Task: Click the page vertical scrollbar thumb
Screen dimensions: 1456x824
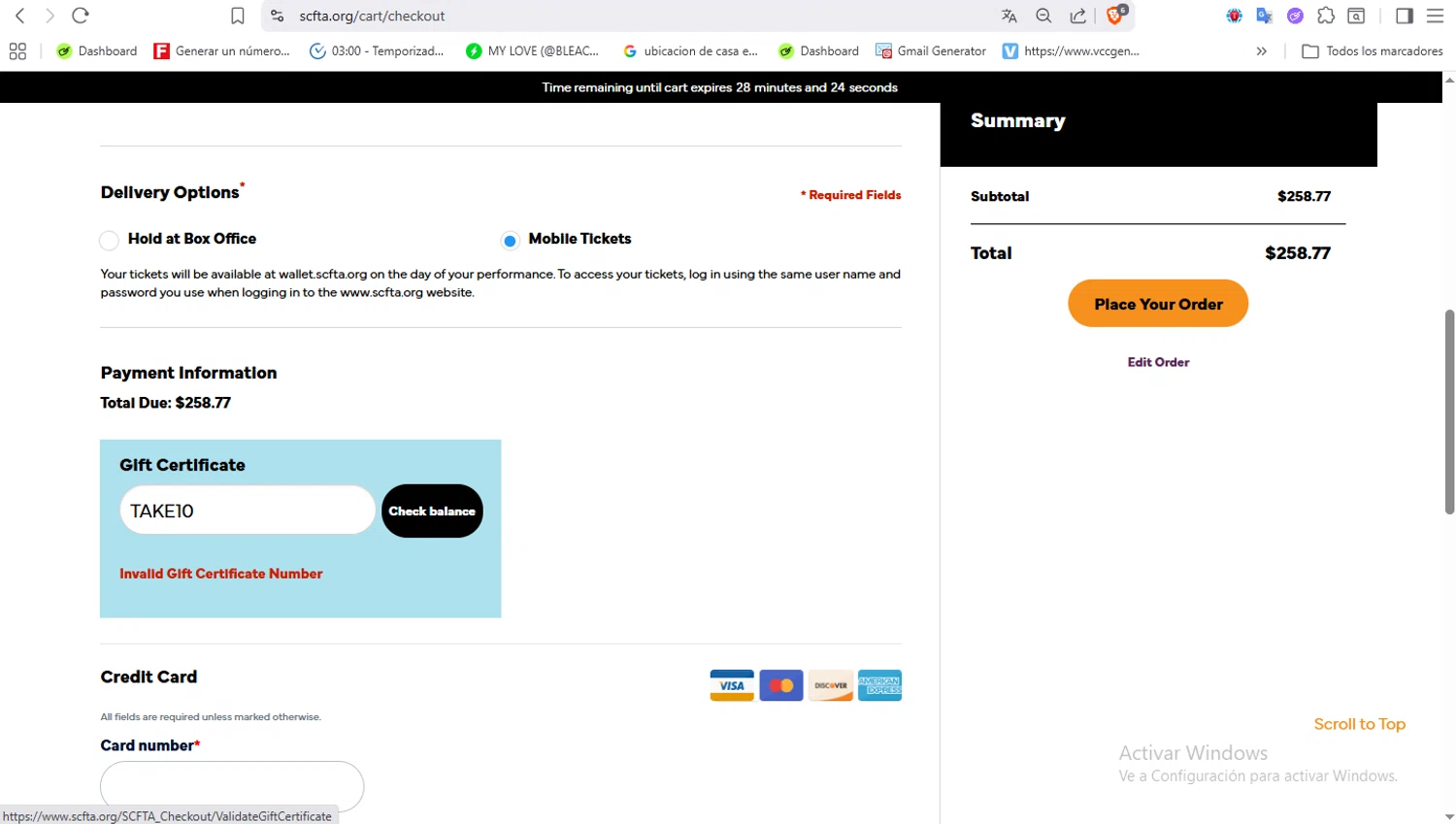Action: click(1449, 412)
